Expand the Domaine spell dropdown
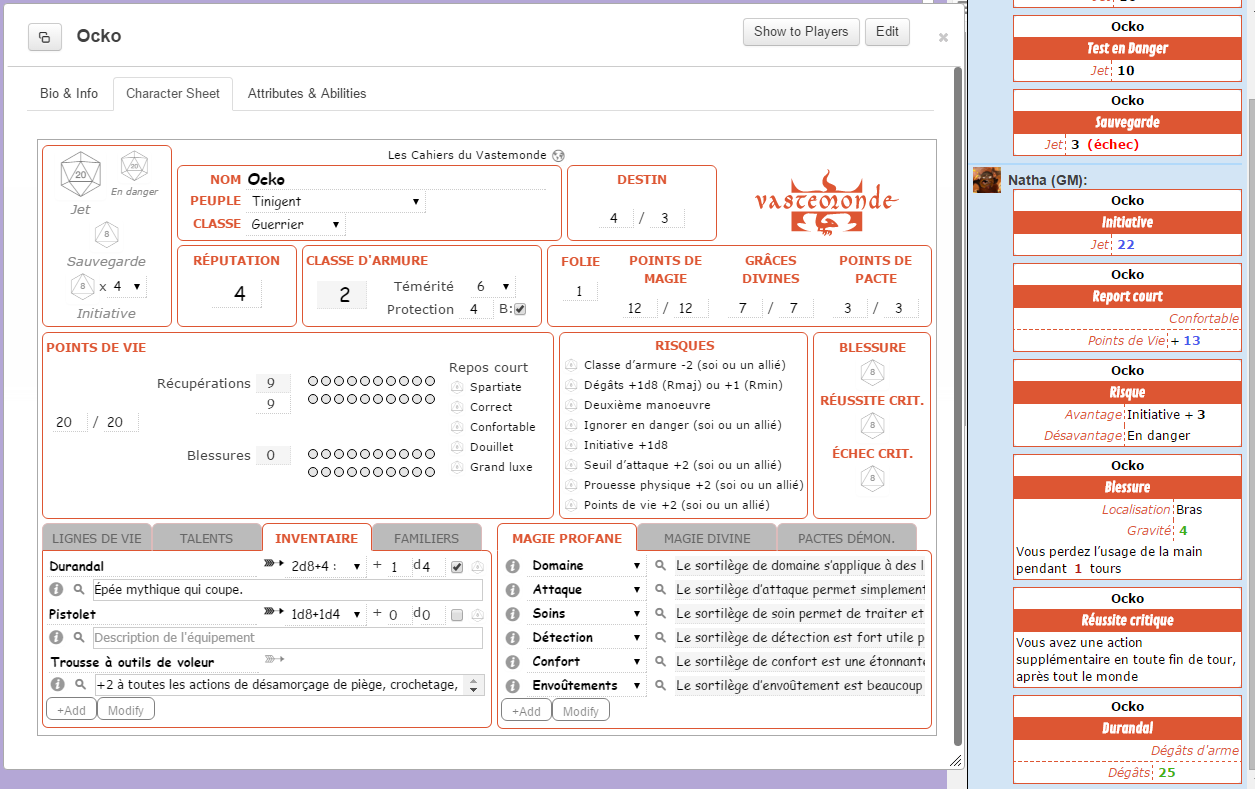 (587, 566)
